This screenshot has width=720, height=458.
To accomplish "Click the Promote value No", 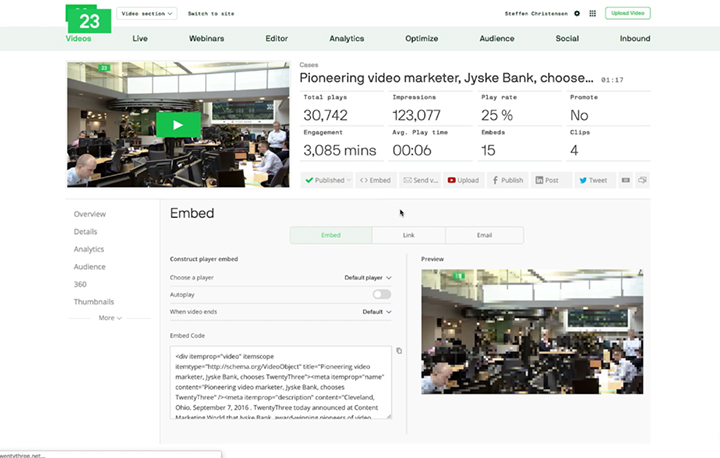I will click(x=579, y=115).
